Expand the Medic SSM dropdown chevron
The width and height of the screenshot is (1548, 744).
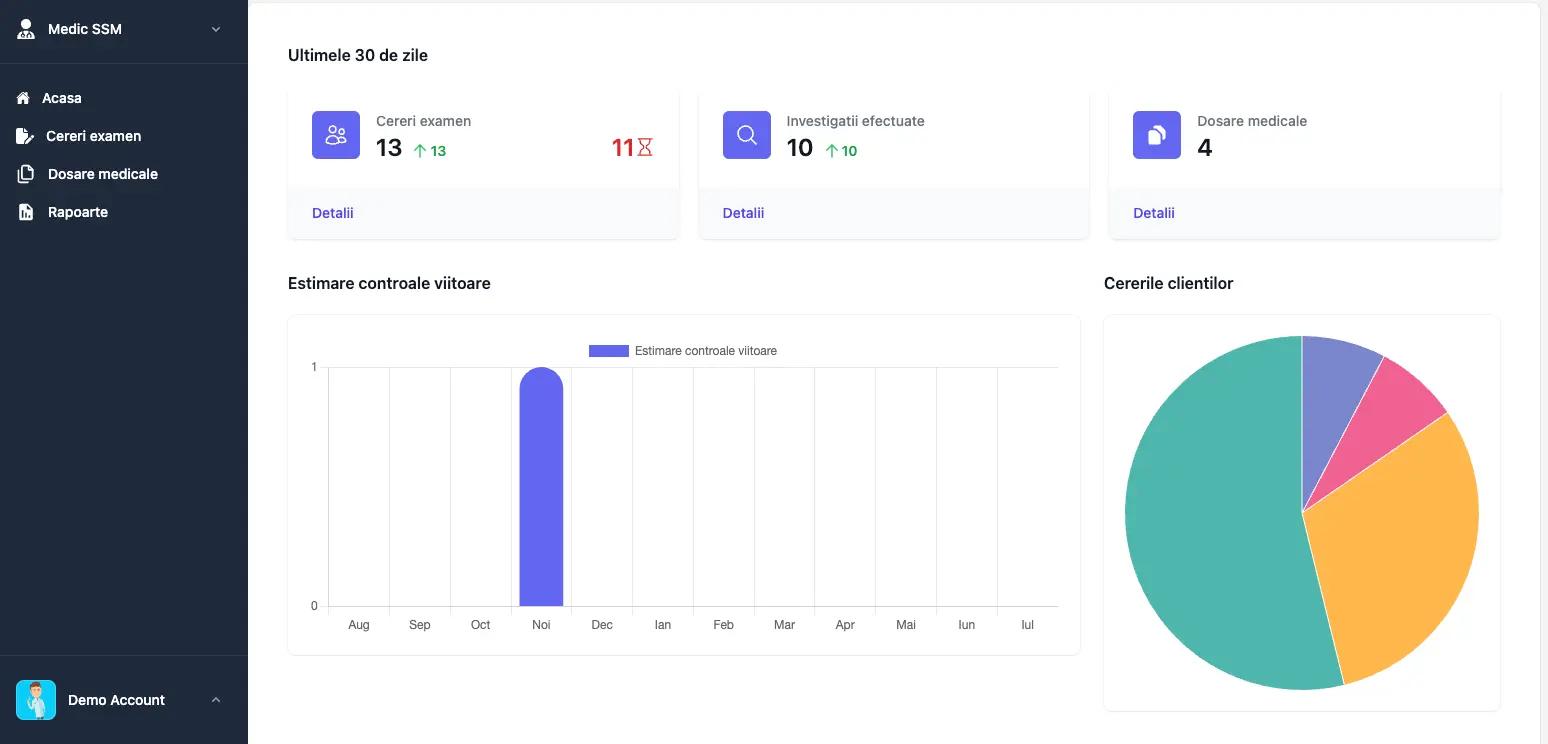tap(215, 29)
